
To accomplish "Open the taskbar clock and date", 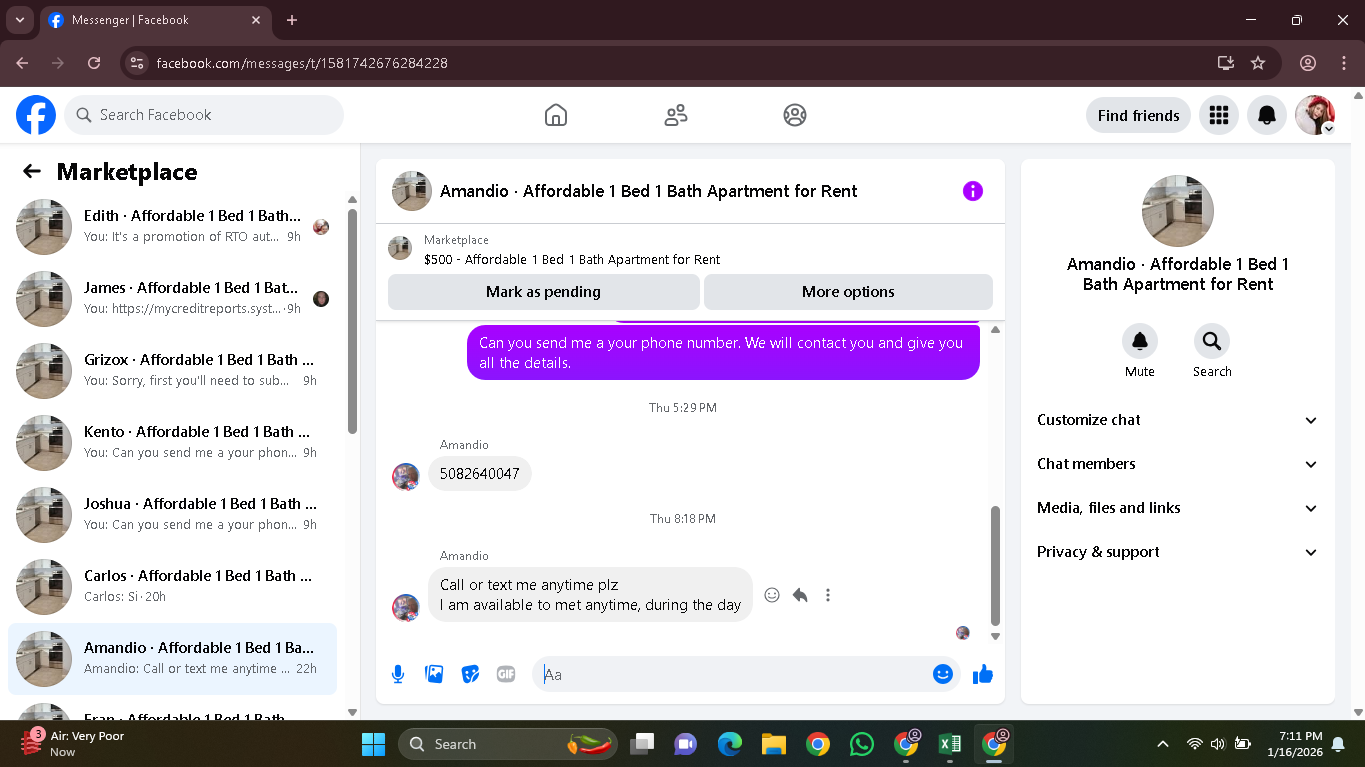I will [x=1294, y=744].
